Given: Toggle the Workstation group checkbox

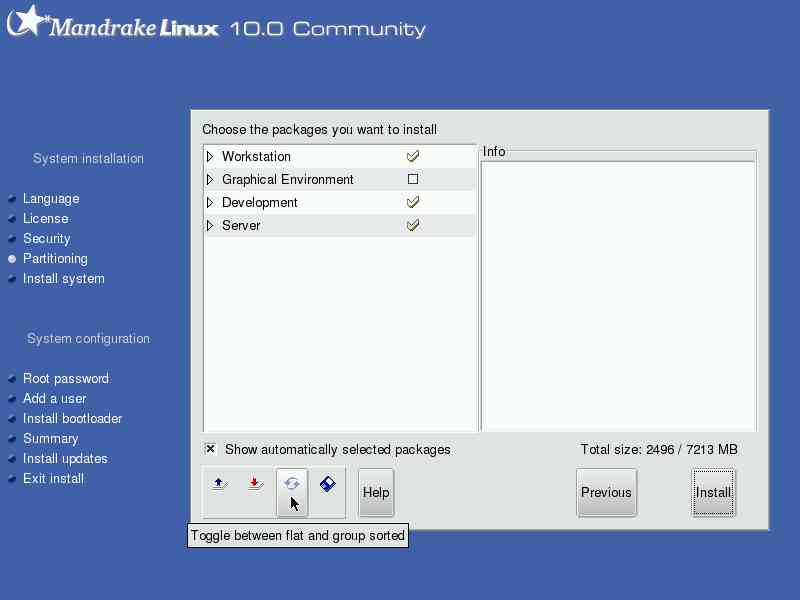Looking at the screenshot, I should [x=413, y=156].
